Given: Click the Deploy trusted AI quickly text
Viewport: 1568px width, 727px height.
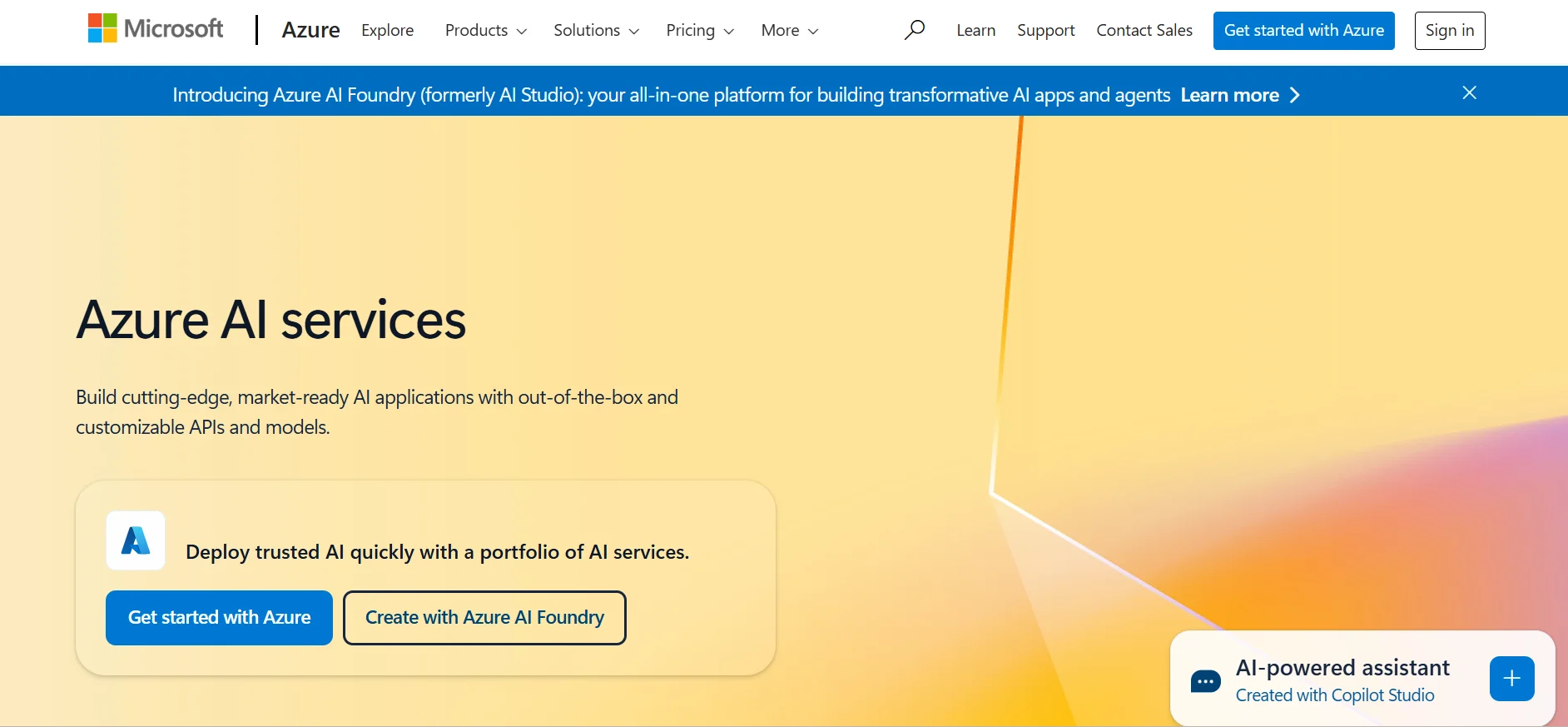Looking at the screenshot, I should [437, 552].
